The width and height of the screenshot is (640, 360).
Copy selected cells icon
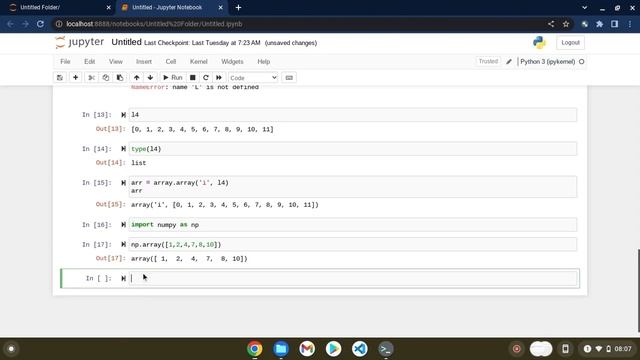(x=106, y=78)
